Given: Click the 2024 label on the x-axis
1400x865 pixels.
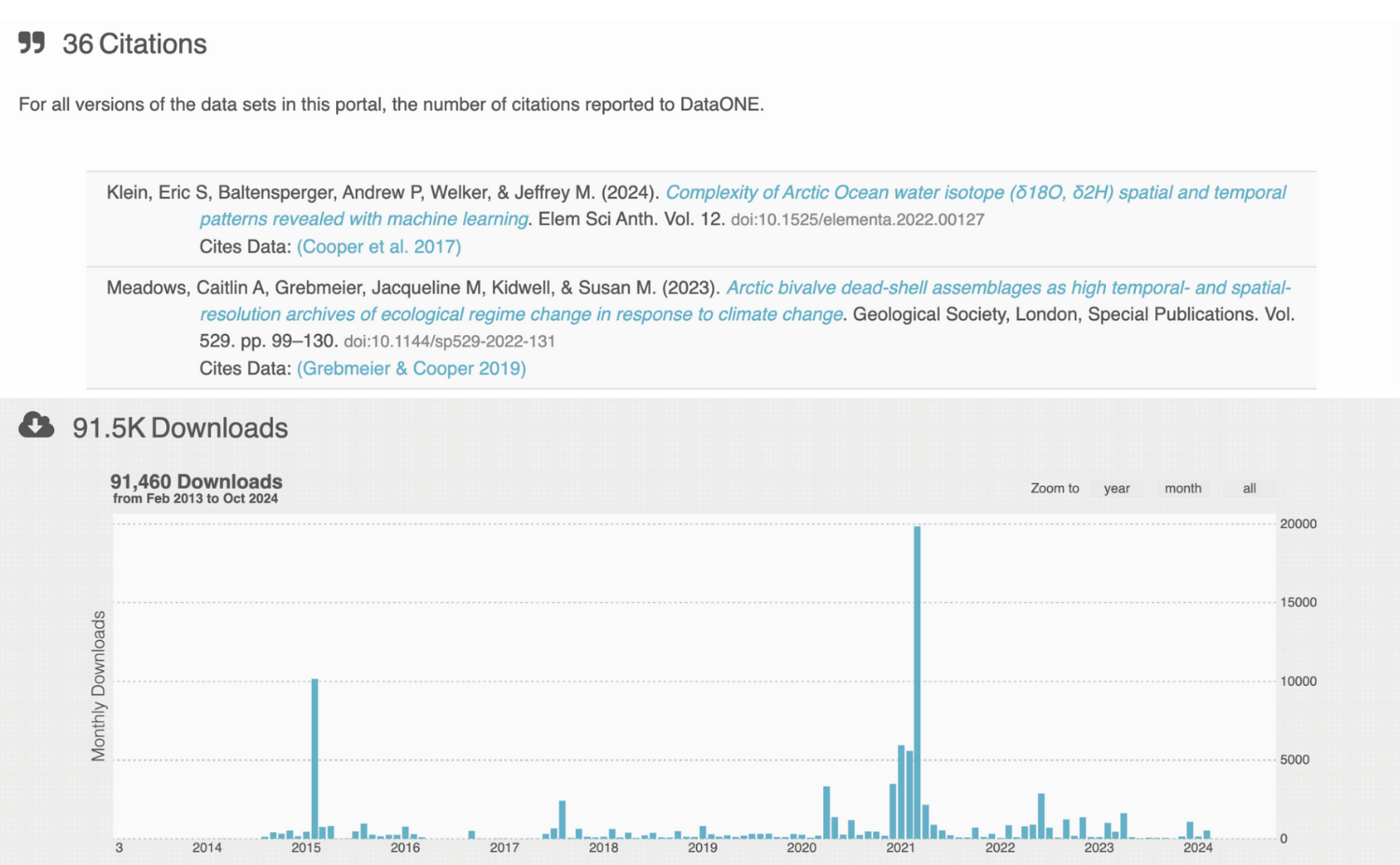Looking at the screenshot, I should [1197, 848].
